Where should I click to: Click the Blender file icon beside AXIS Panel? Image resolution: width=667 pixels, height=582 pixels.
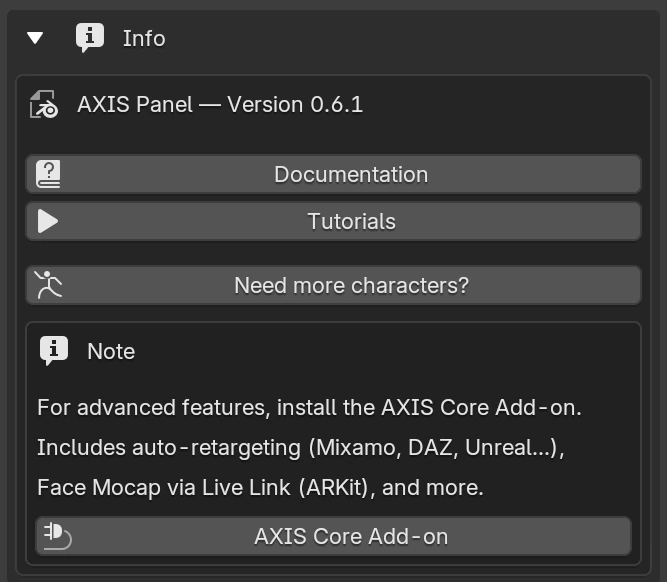click(44, 104)
